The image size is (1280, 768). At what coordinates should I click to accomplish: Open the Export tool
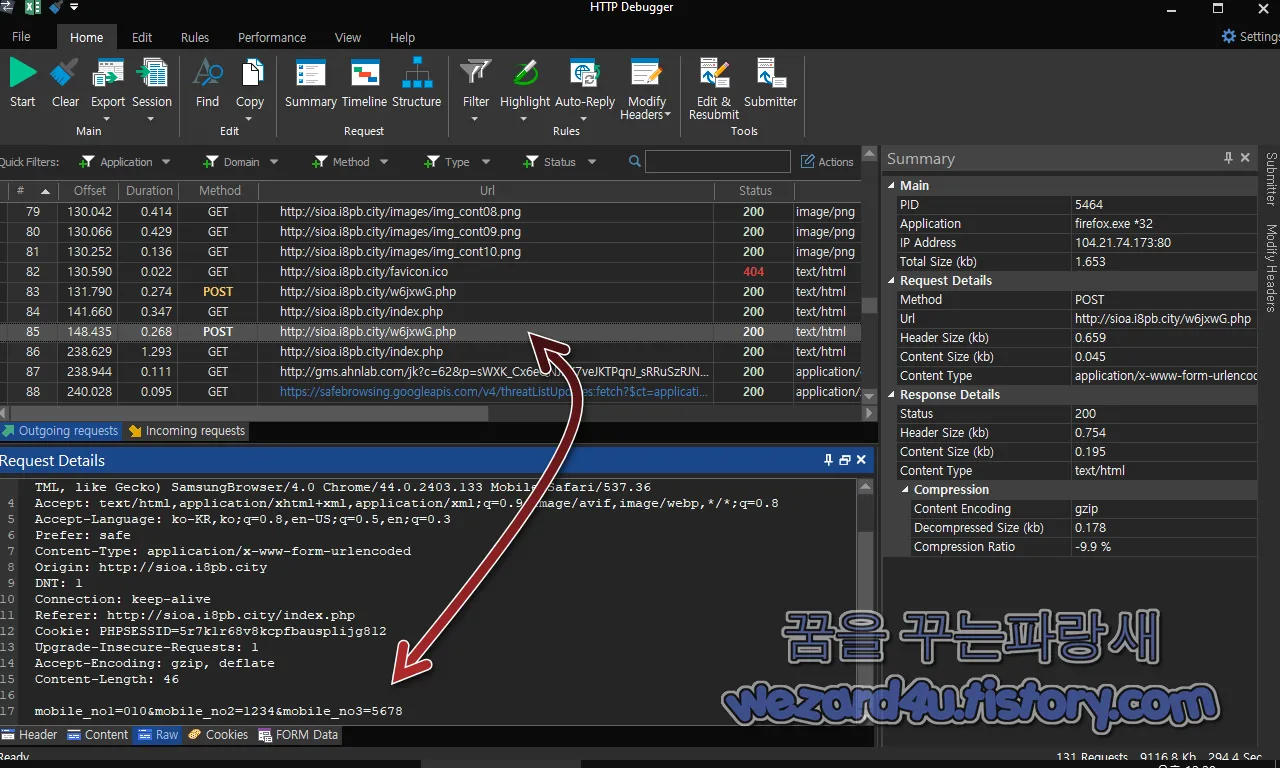coord(108,88)
